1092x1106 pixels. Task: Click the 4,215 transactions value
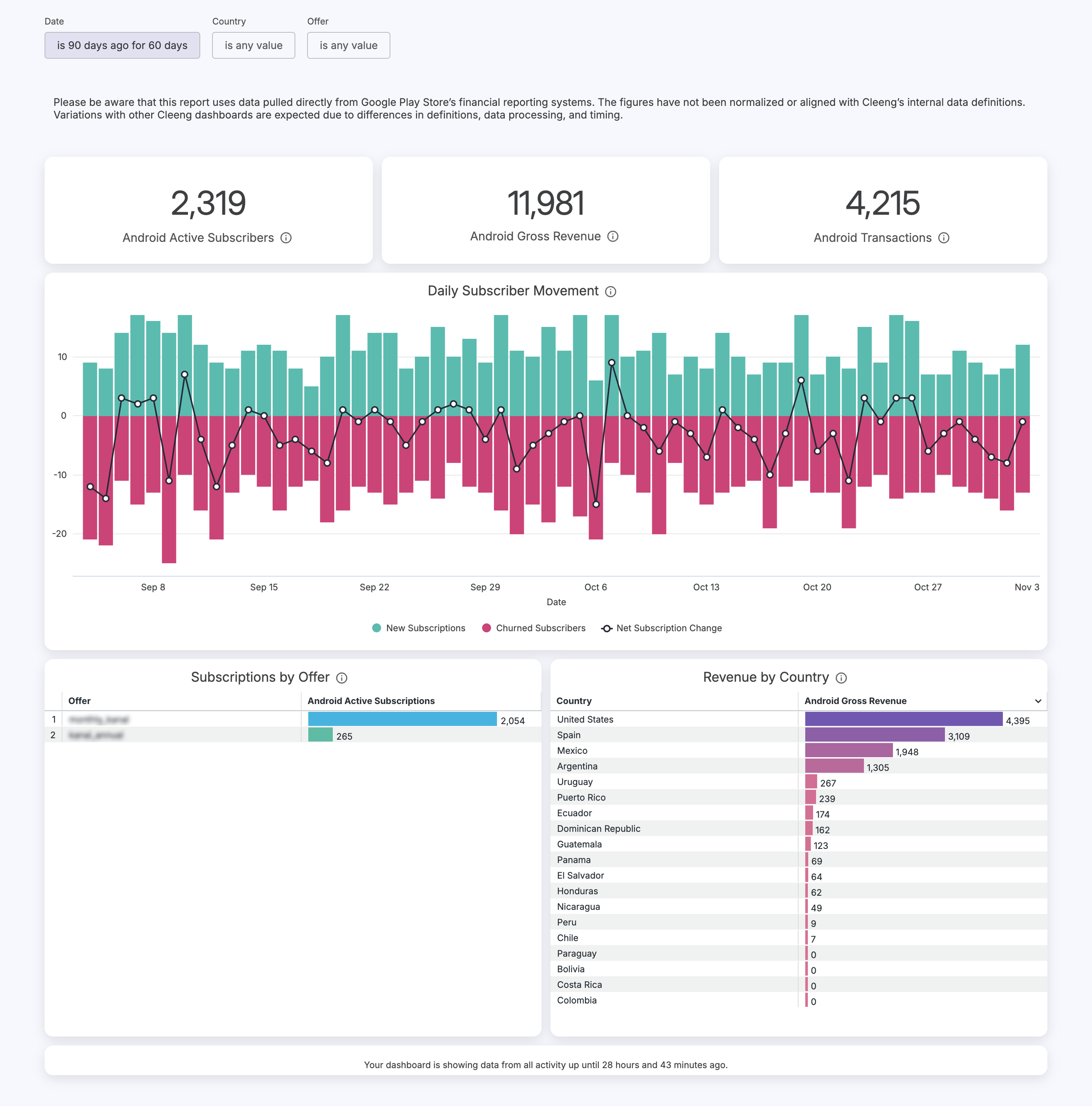tap(883, 203)
